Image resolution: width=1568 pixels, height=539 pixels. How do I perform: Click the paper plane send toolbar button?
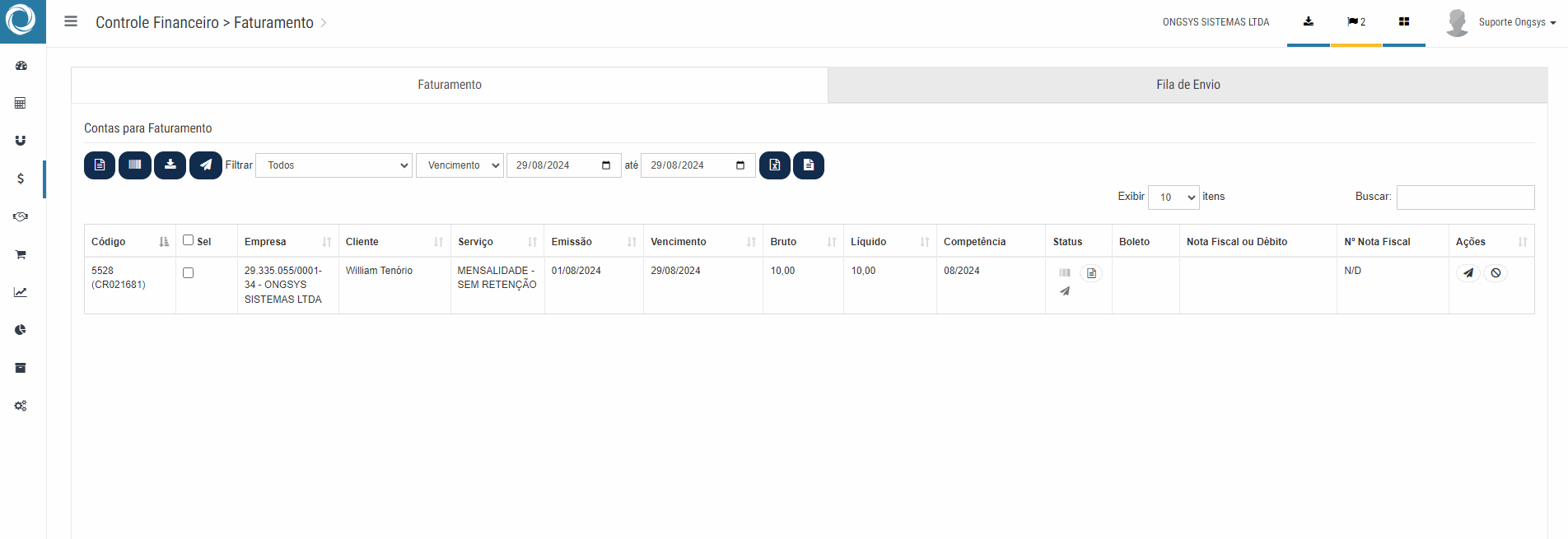tap(206, 165)
